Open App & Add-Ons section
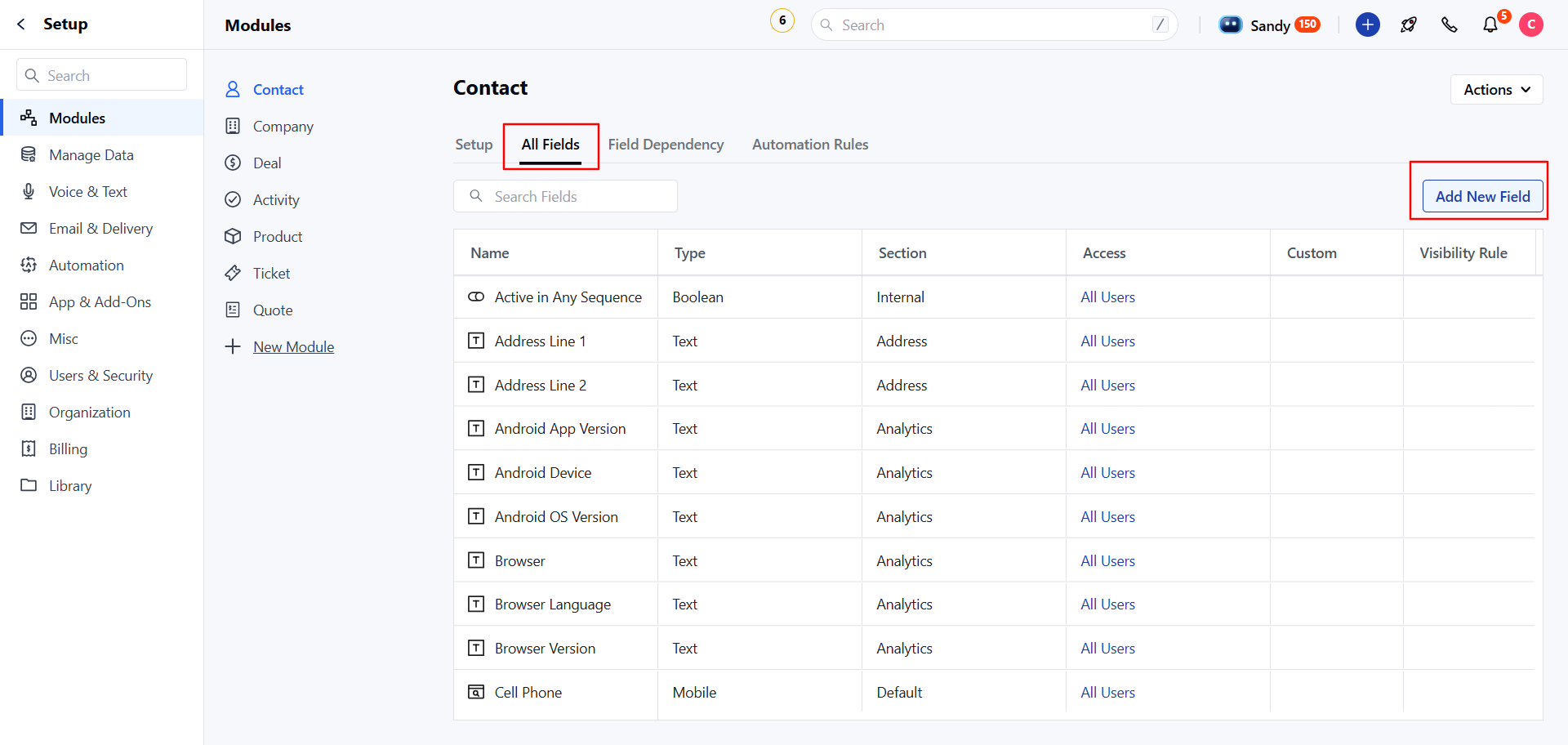 point(100,301)
